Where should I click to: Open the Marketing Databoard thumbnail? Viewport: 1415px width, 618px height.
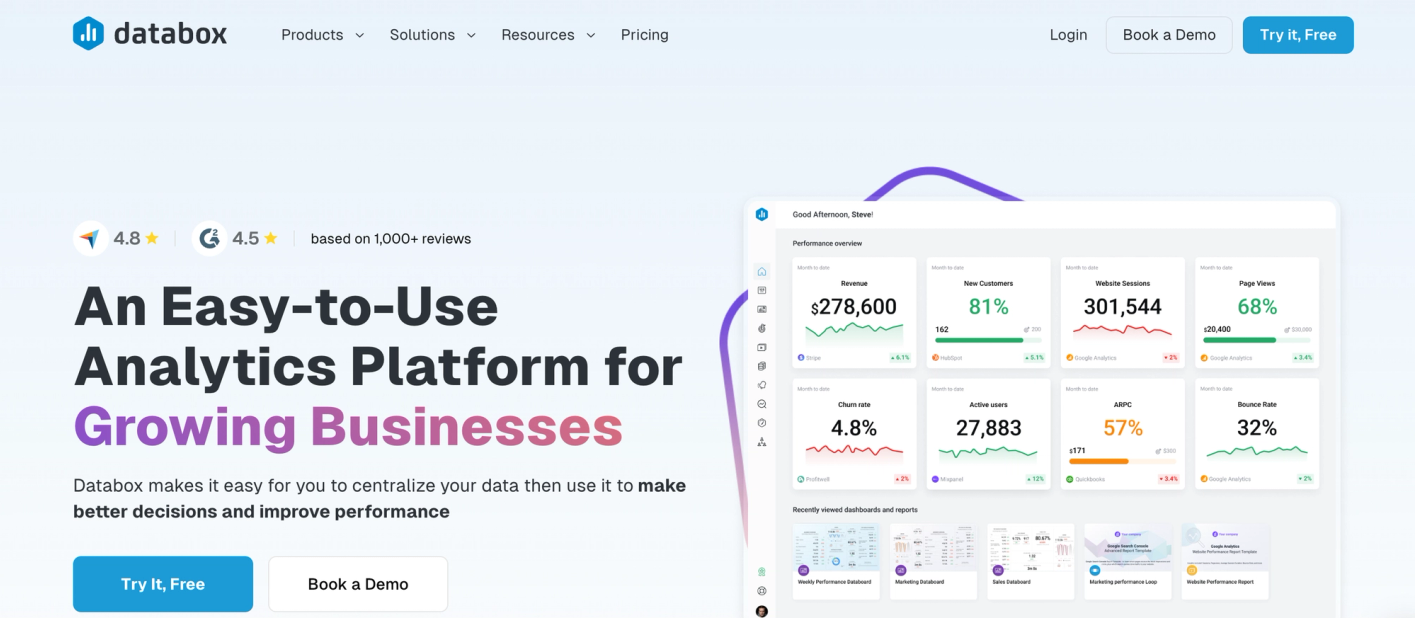coord(933,562)
